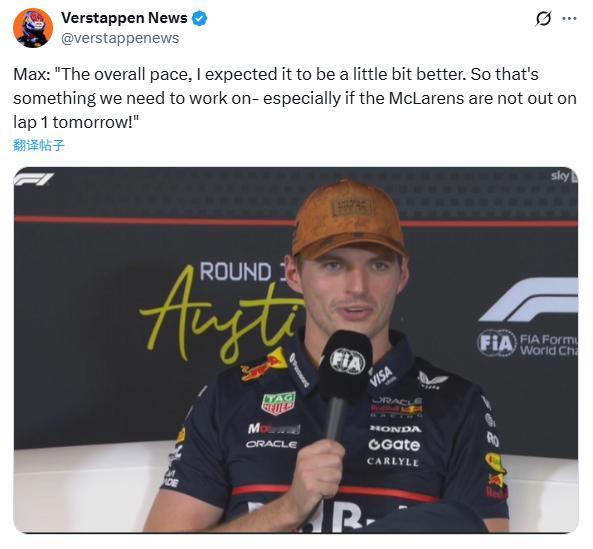Viewport: 593px width, 549px height.
Task: Open the more options ellipsis menu
Action: coord(569,18)
